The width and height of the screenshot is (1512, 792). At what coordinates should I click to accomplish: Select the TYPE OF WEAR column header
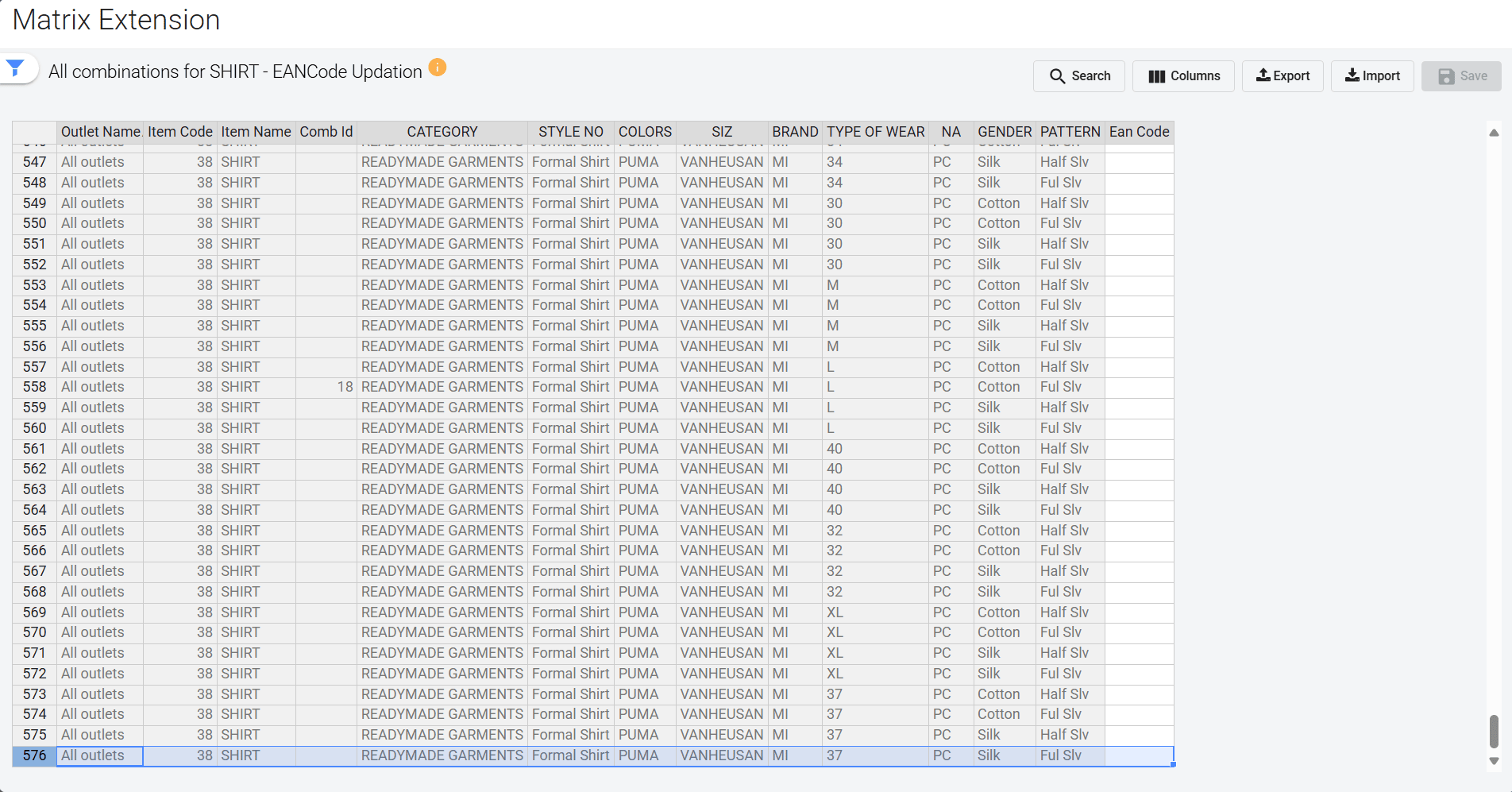876,132
